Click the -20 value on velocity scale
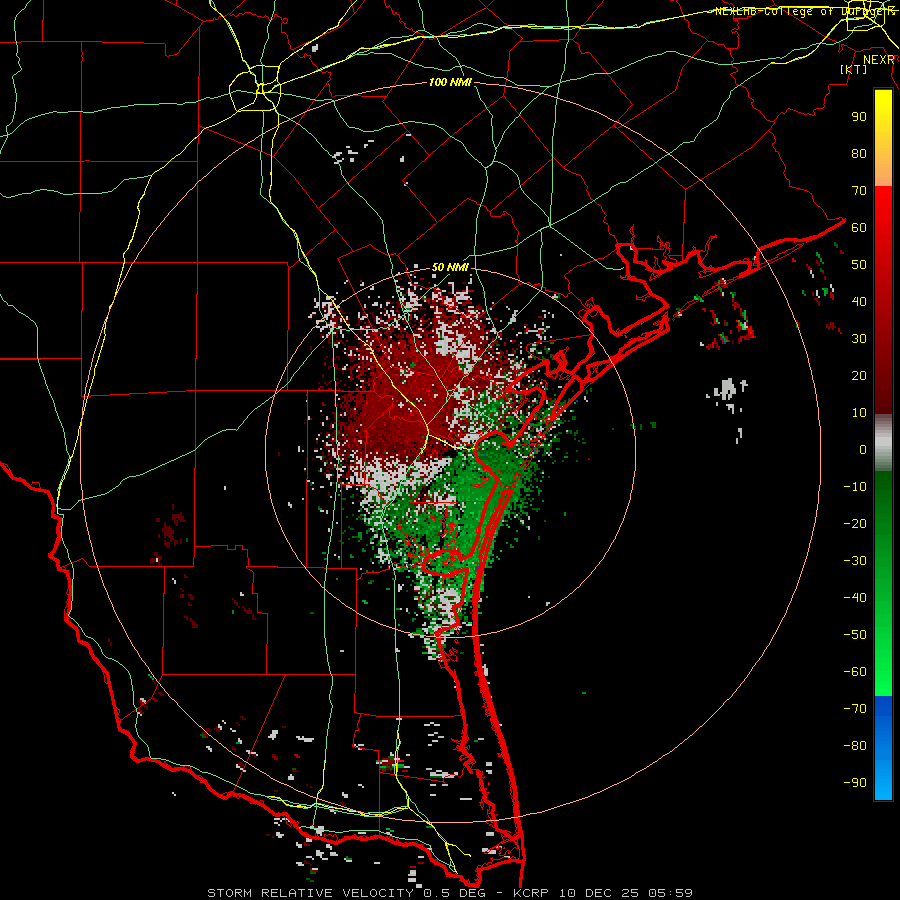The image size is (900, 900). [855, 524]
